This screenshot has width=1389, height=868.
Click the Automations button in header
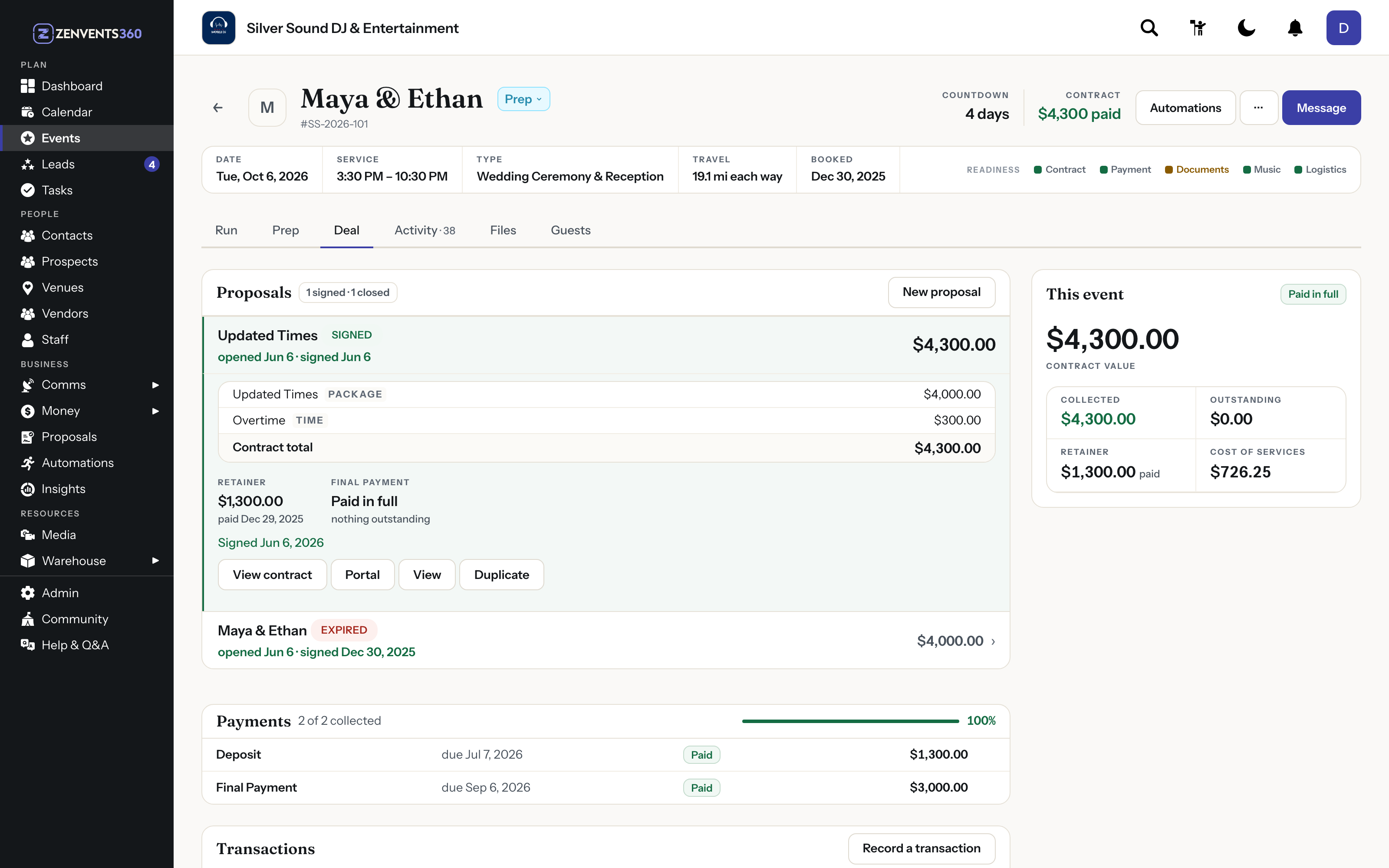point(1185,107)
